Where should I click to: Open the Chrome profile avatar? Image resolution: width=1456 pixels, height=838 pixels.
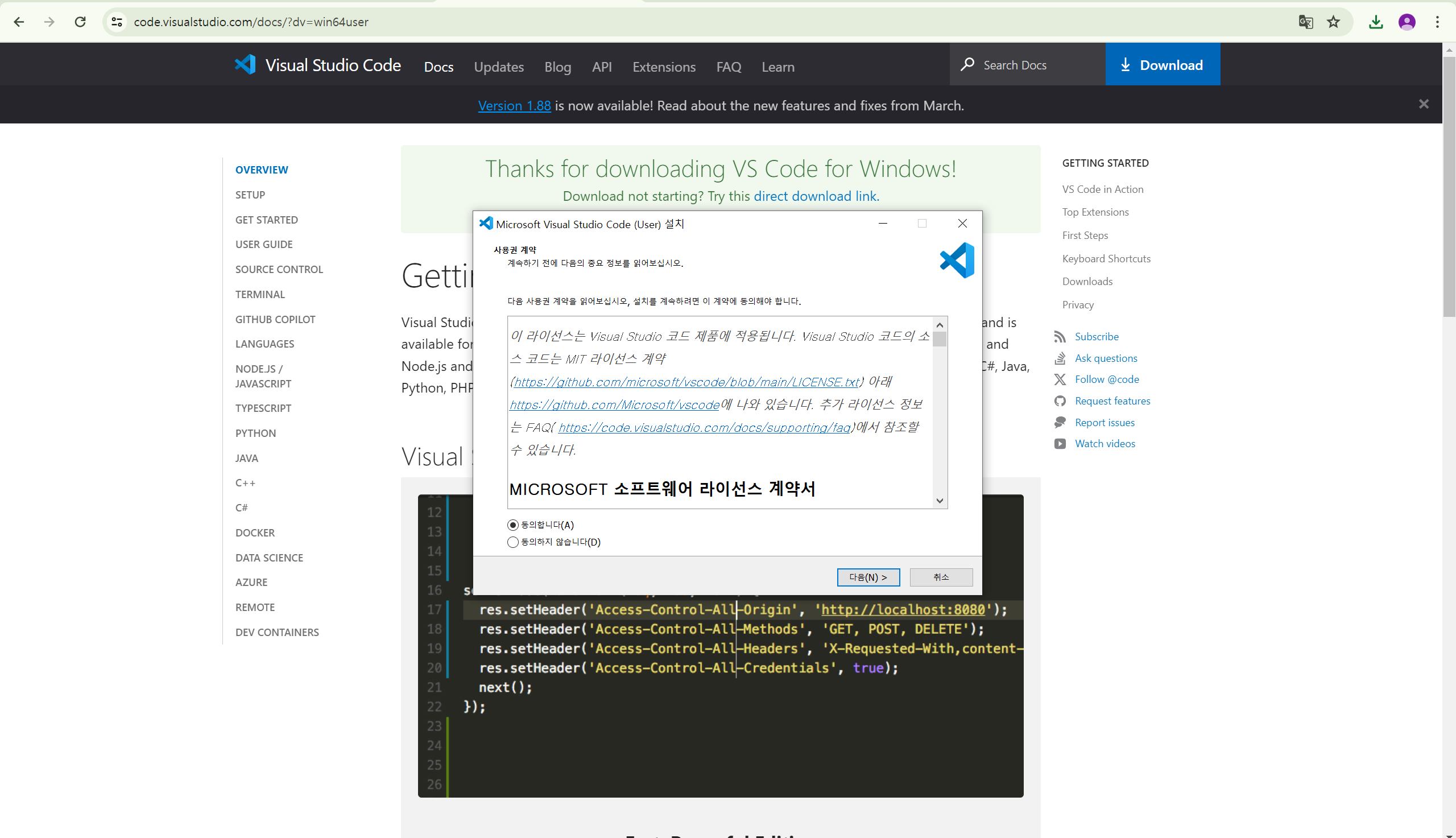[x=1407, y=22]
